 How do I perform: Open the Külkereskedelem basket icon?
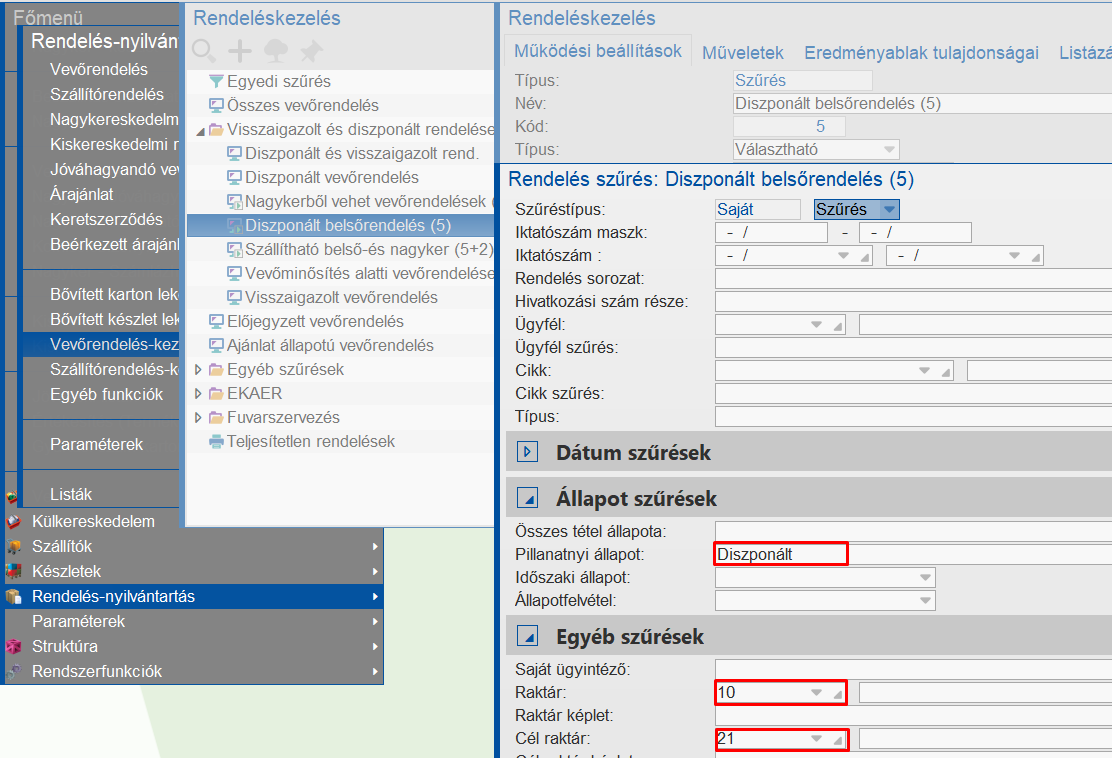tap(11, 521)
